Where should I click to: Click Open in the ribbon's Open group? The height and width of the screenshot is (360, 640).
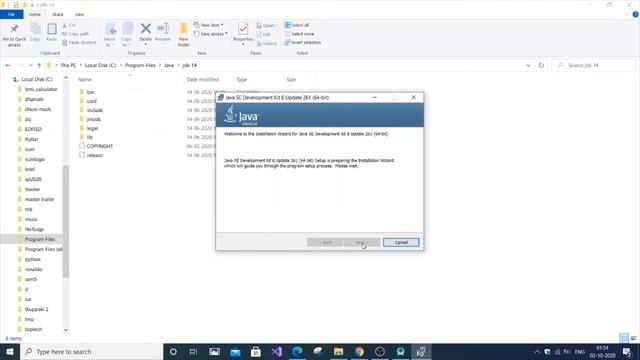tap(266, 25)
